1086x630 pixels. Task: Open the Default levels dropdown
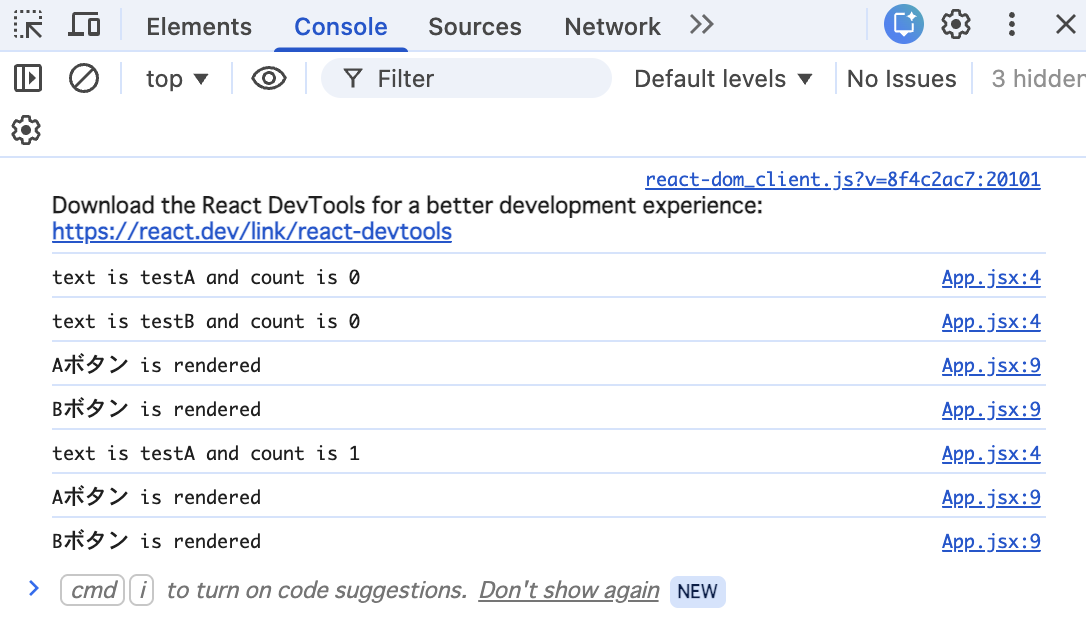click(x=723, y=79)
